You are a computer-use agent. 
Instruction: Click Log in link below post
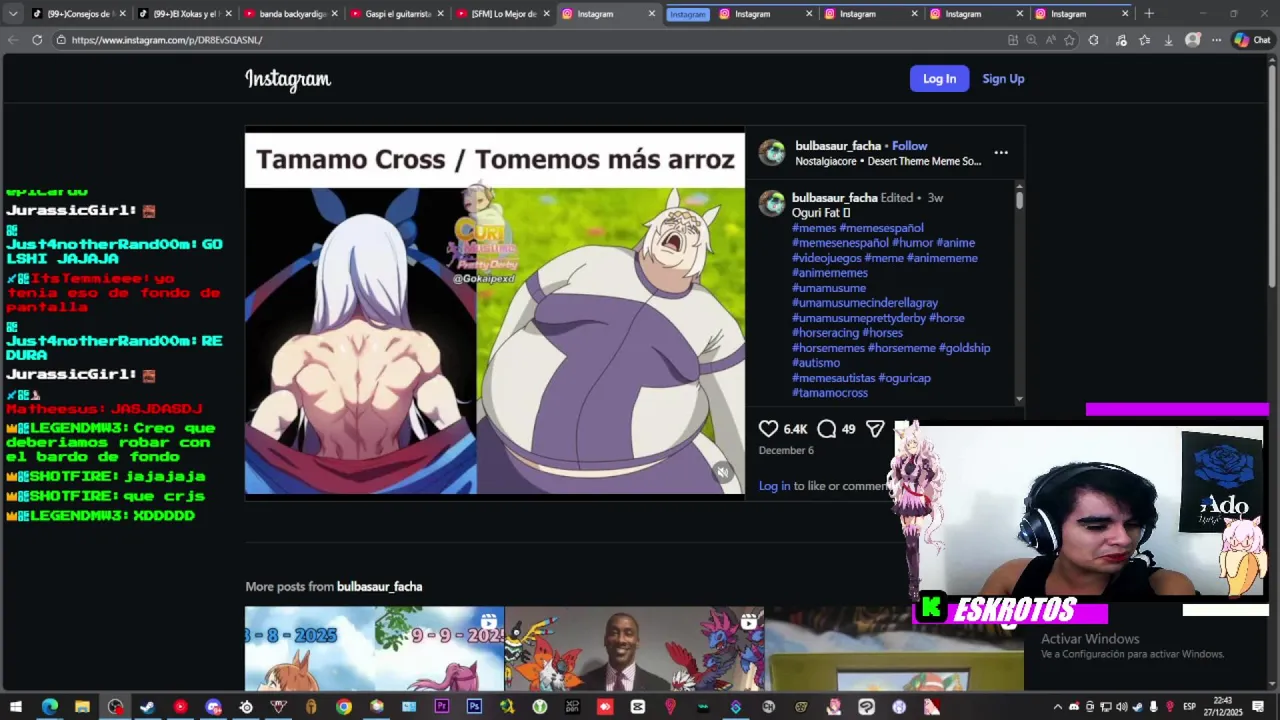point(774,486)
